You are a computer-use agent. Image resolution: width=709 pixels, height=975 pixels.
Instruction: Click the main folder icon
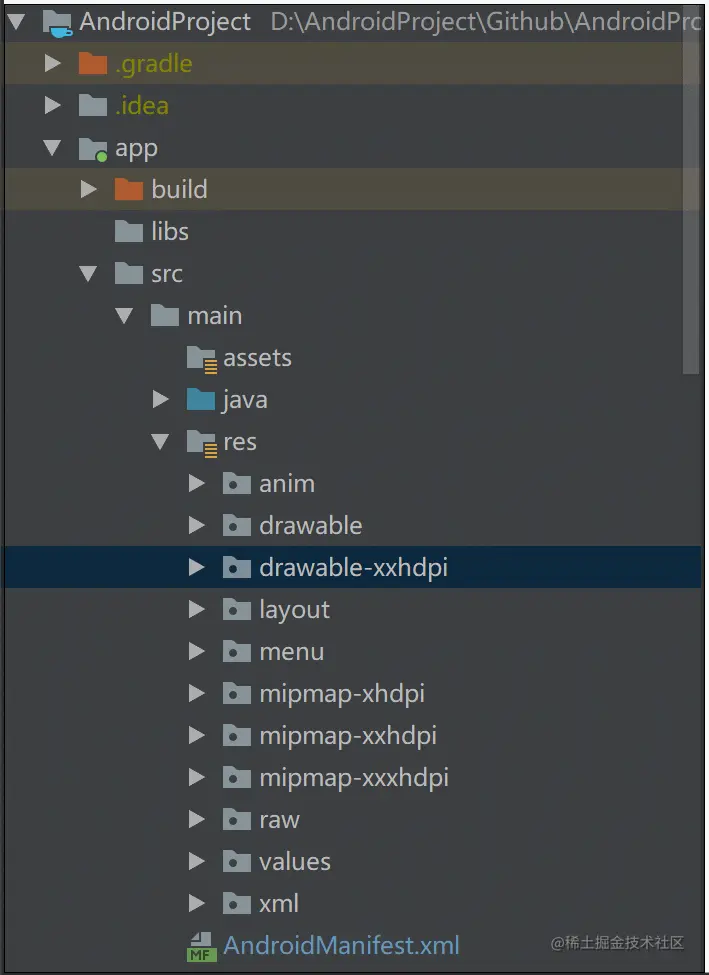[x=165, y=315]
